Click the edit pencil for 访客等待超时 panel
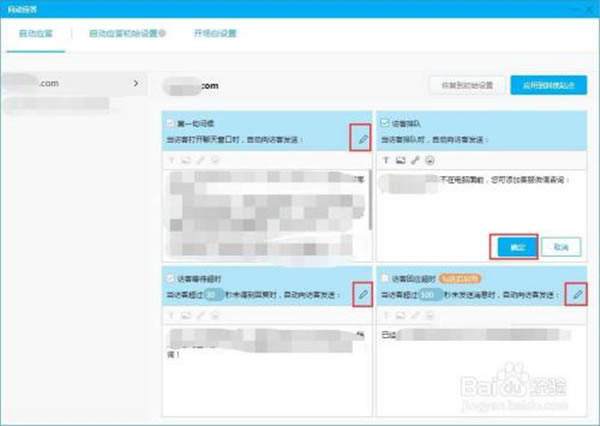This screenshot has height=426, width=600. pos(362,294)
